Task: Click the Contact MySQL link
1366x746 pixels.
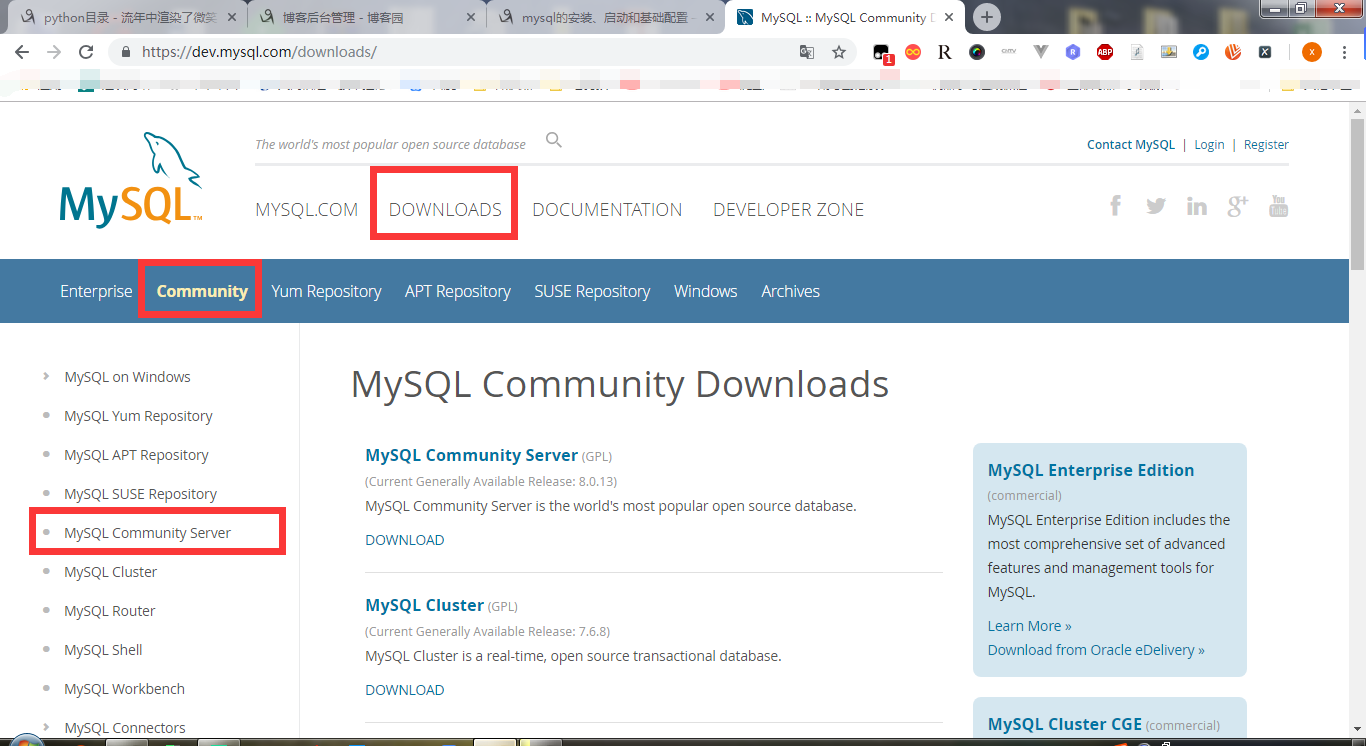Action: [x=1131, y=144]
